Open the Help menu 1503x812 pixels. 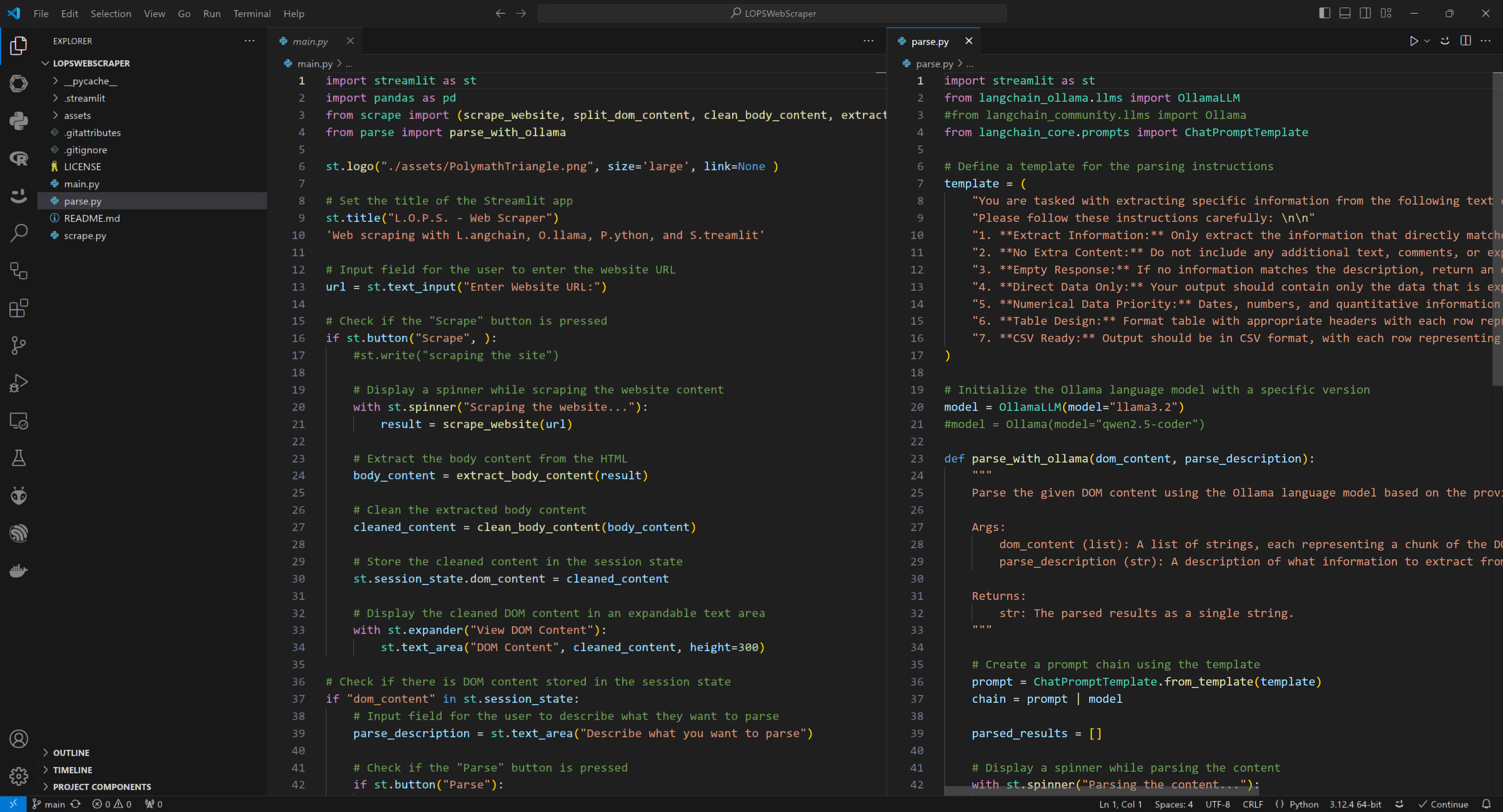pos(294,13)
